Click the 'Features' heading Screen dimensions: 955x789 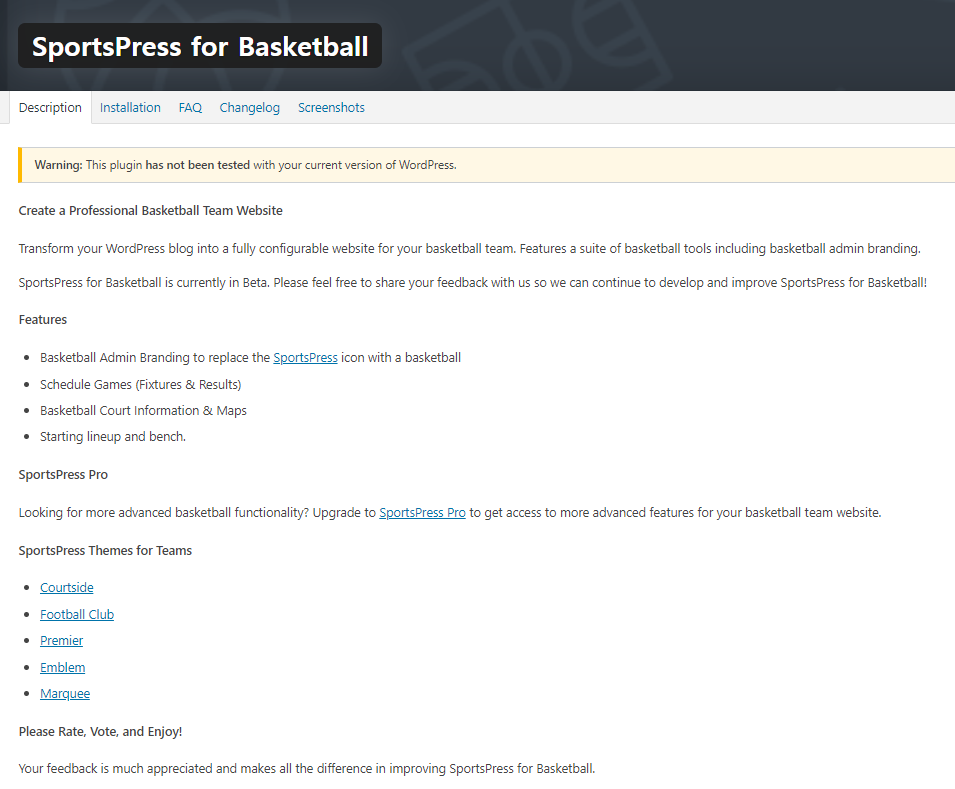(x=43, y=320)
